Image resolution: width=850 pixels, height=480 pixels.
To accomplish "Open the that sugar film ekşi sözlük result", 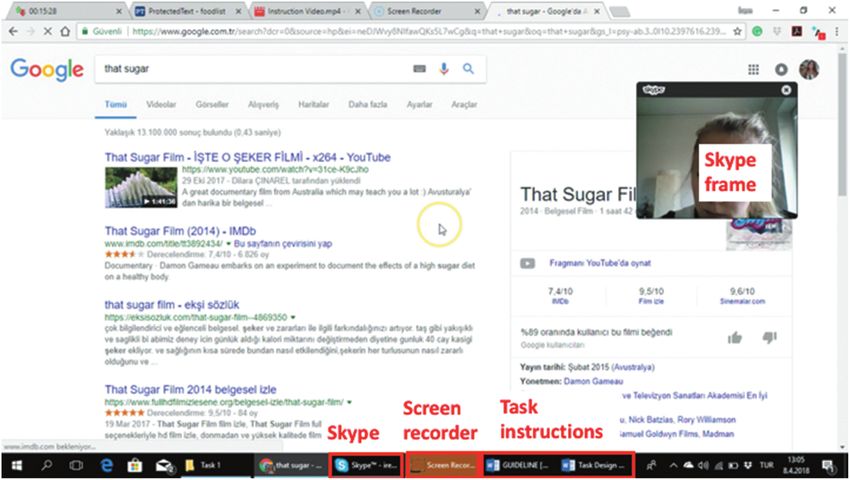I will [x=172, y=305].
